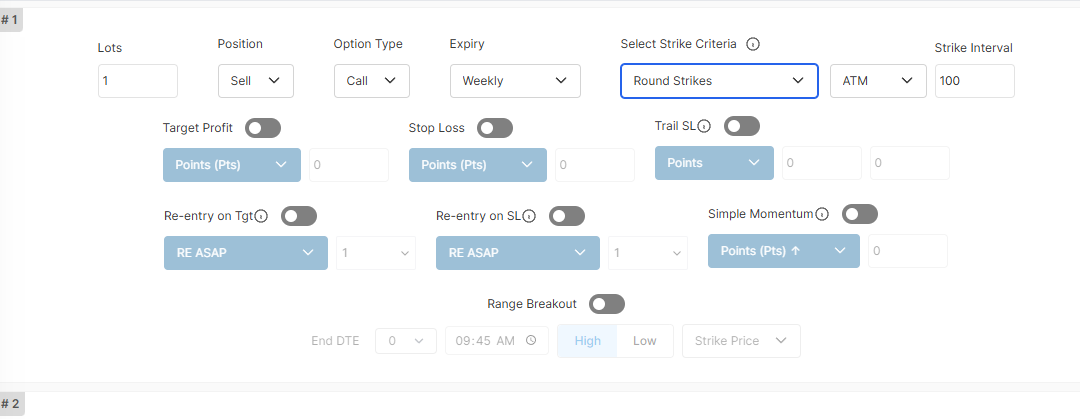Turn on the Stop Loss switch
This screenshot has width=1080, height=419.
(x=495, y=128)
